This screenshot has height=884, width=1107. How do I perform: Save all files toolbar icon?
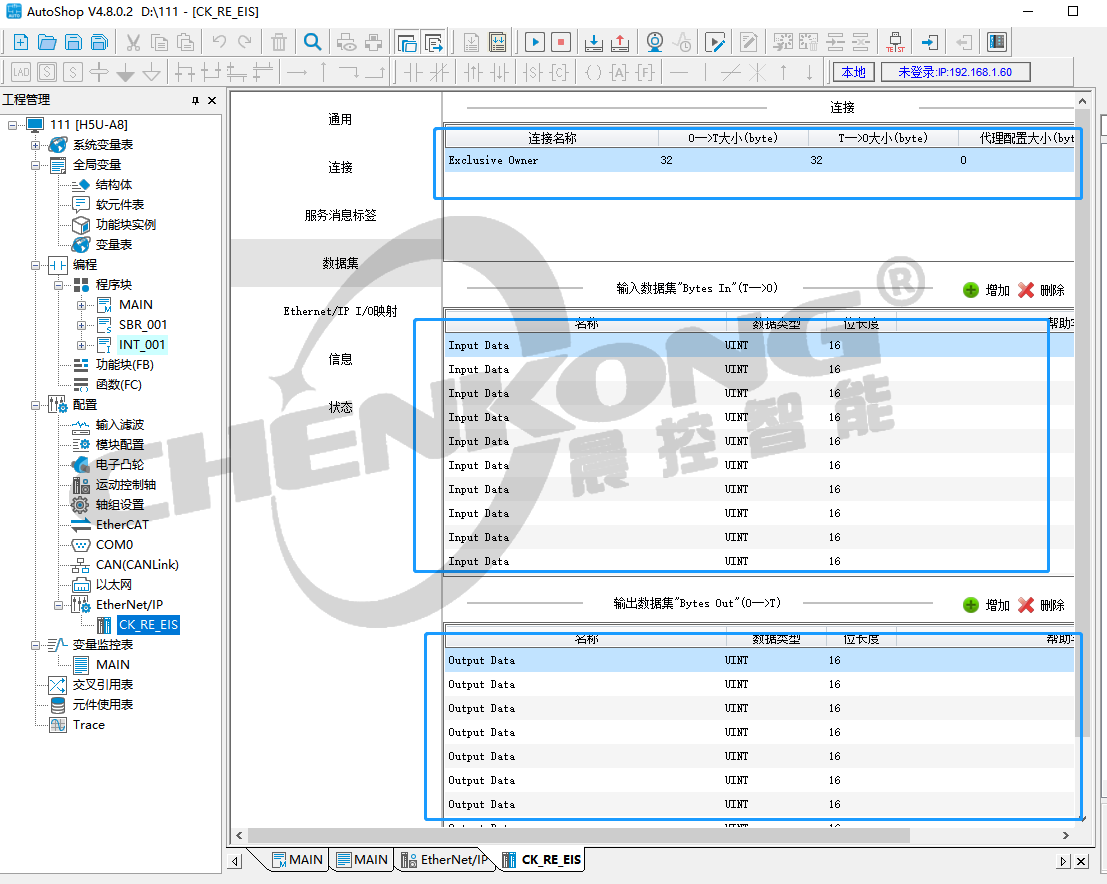tap(100, 42)
